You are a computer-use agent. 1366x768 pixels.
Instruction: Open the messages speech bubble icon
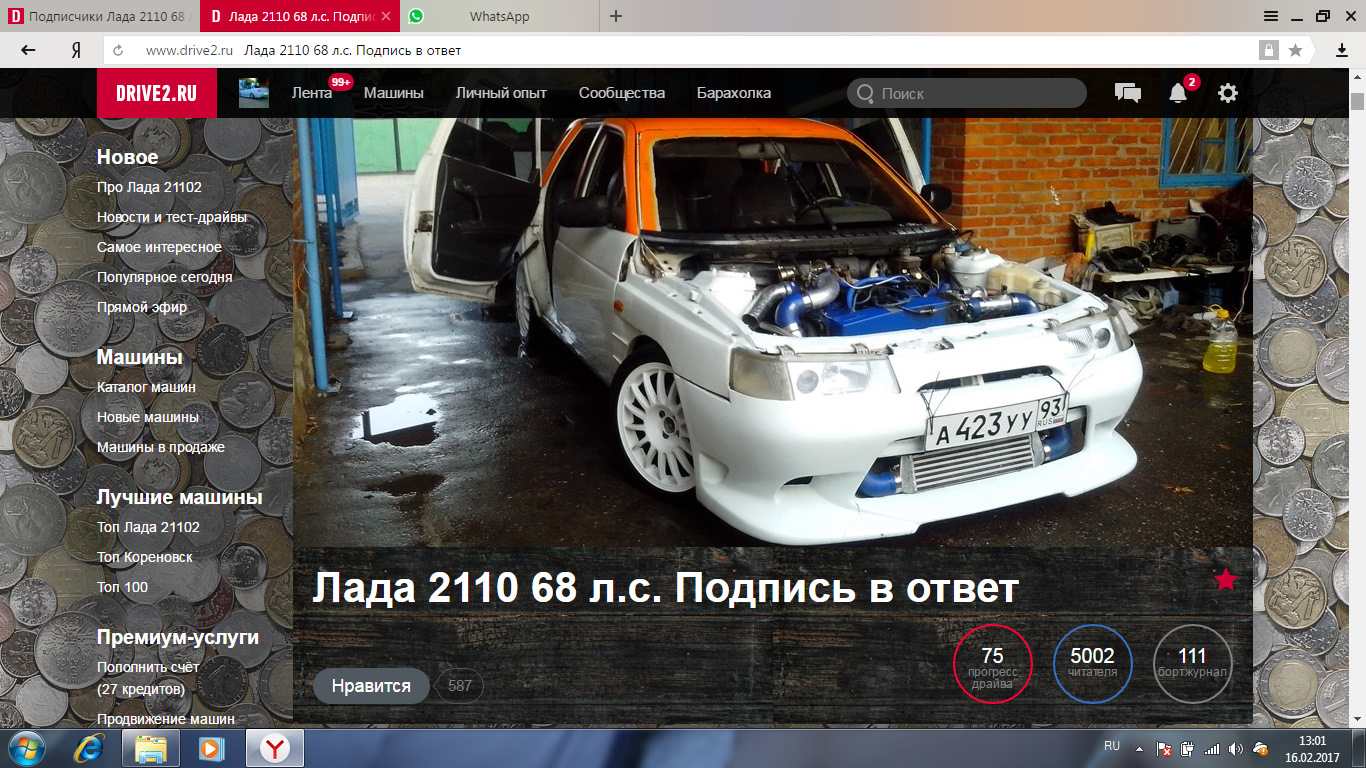1128,93
